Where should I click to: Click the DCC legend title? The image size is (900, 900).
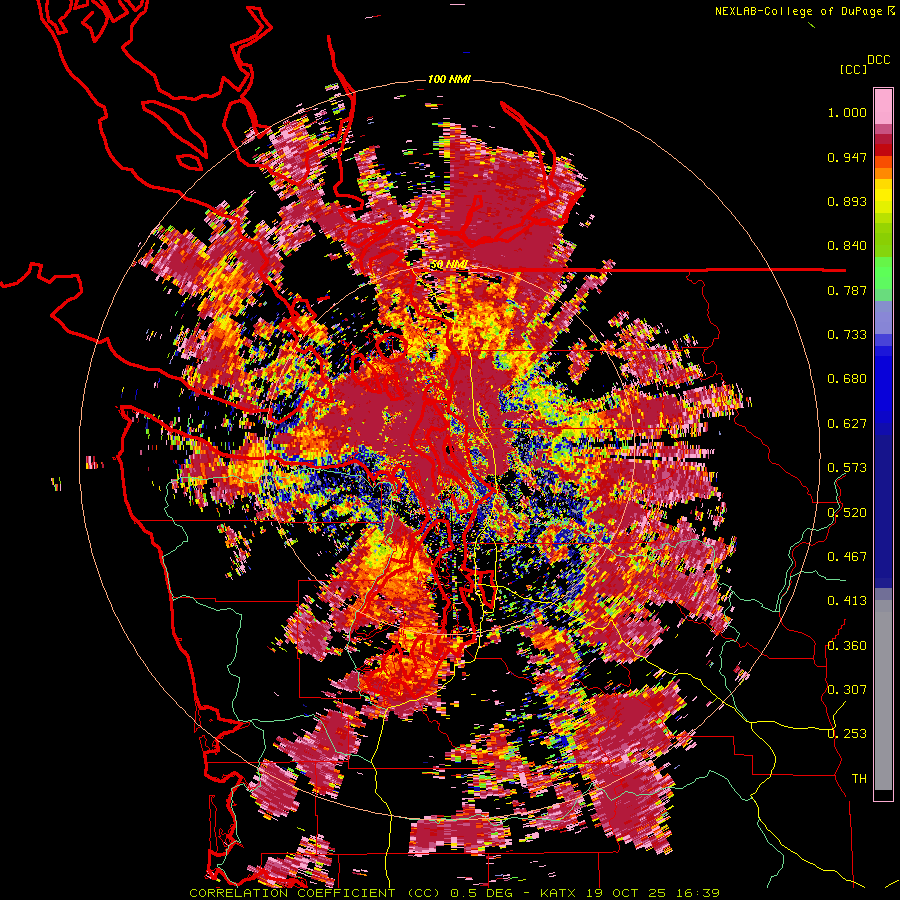click(x=878, y=60)
